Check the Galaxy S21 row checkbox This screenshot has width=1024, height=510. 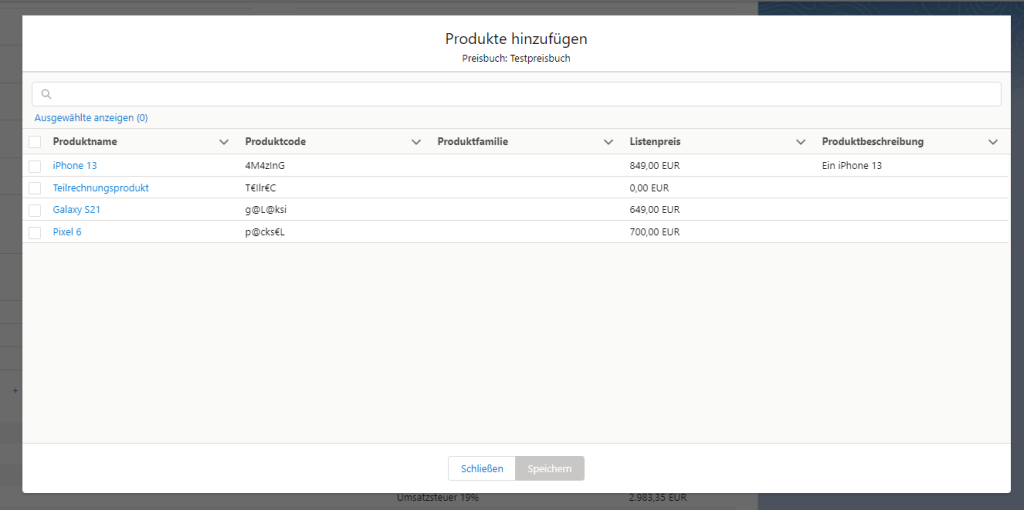(x=35, y=210)
